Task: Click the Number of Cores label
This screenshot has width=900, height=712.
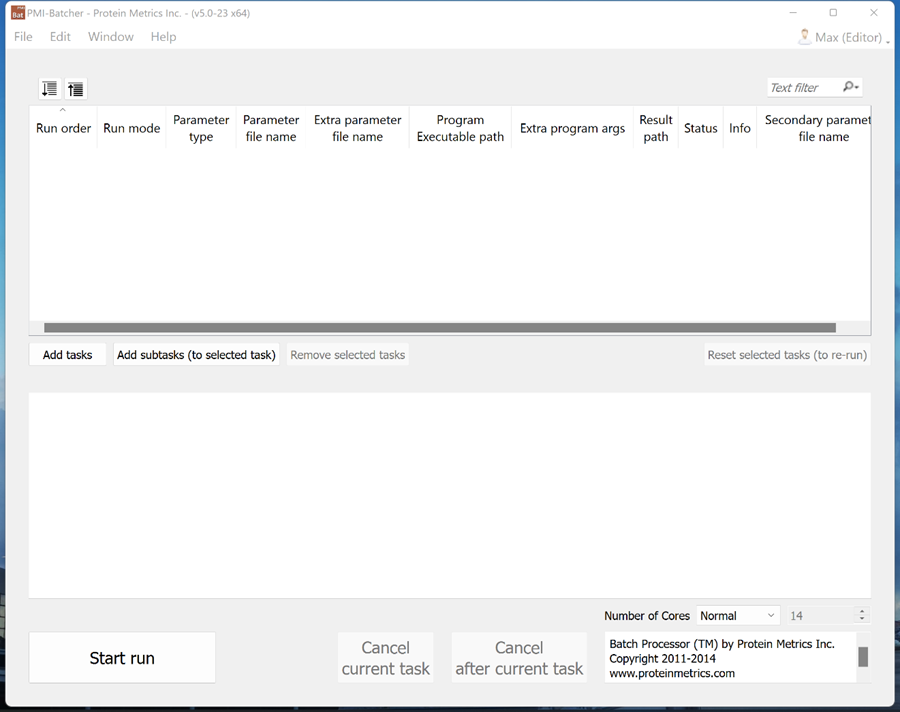Action: click(x=647, y=616)
